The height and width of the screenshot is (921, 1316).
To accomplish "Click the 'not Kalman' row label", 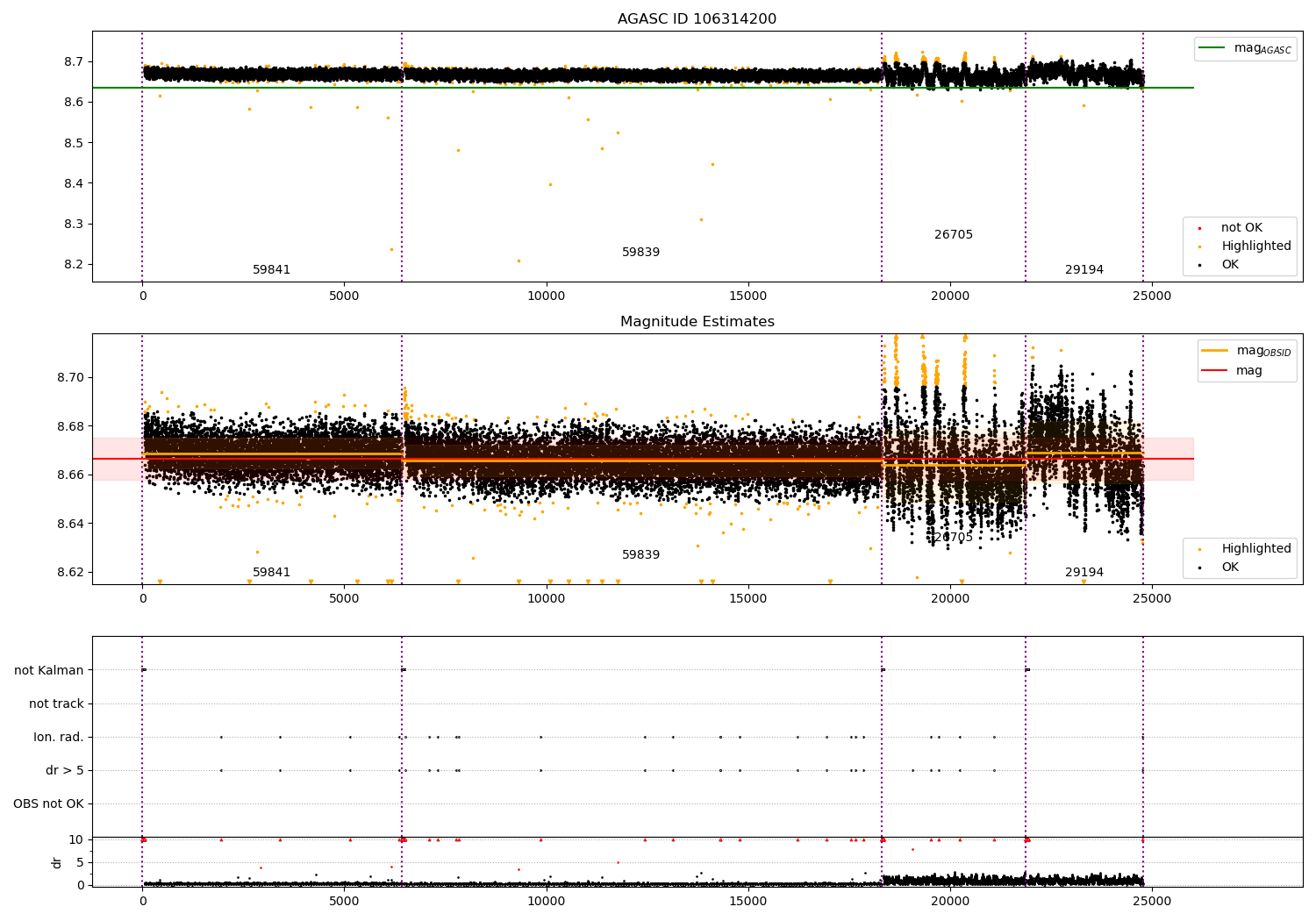I will 49,670.
